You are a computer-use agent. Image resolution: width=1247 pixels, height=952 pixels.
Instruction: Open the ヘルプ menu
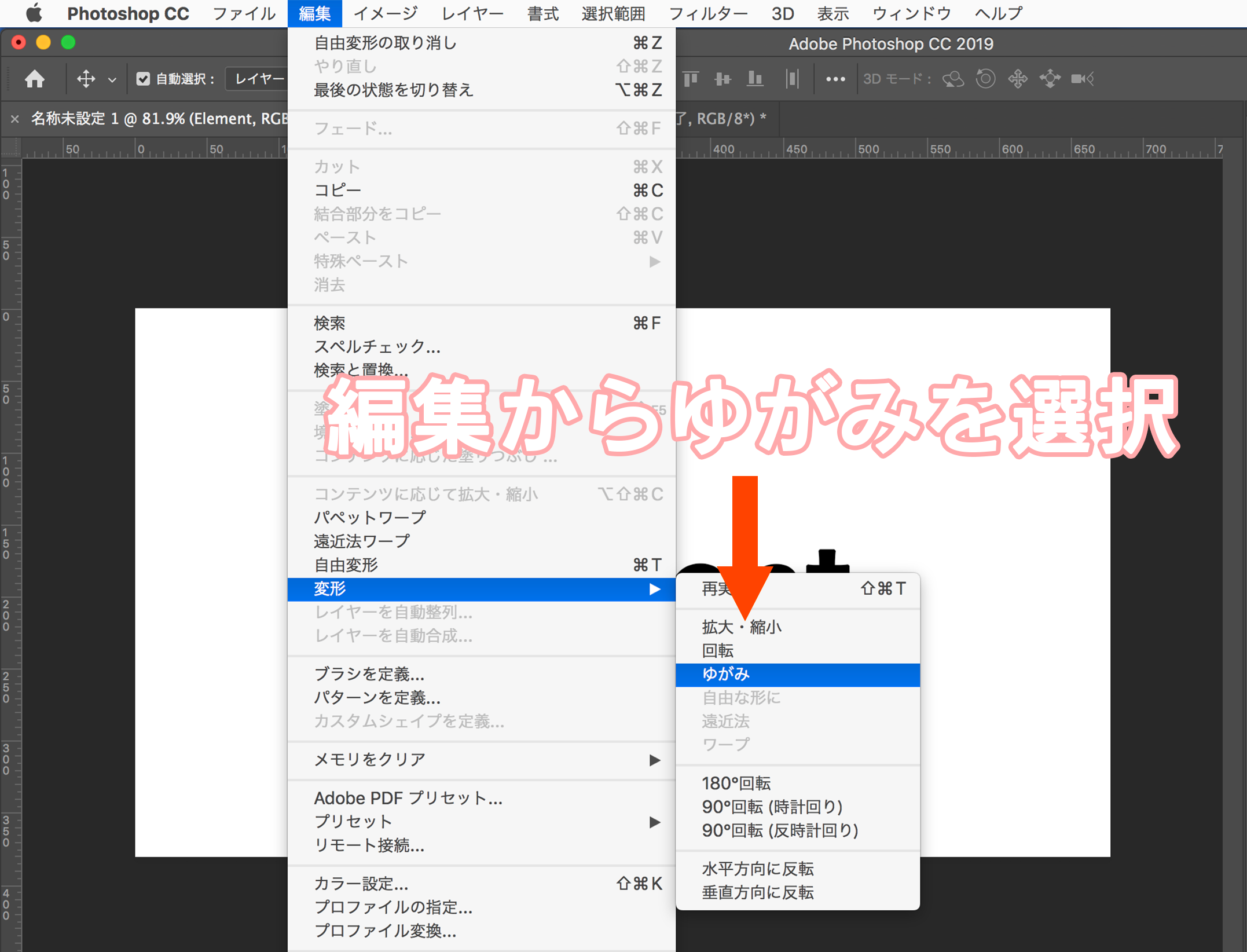pyautogui.click(x=999, y=13)
